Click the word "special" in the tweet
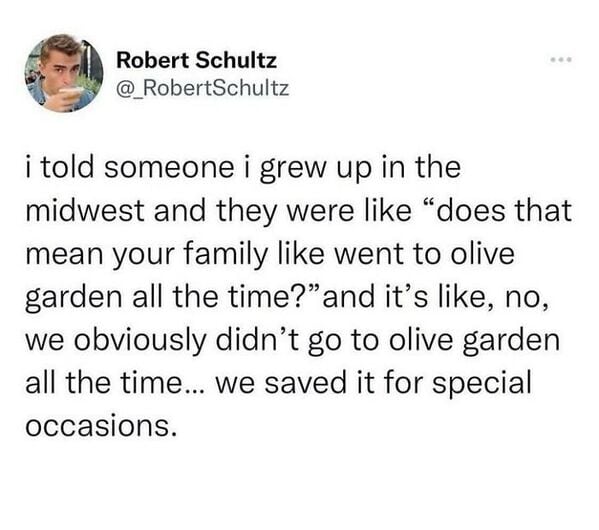The height and width of the screenshot is (530, 599). click(481, 384)
